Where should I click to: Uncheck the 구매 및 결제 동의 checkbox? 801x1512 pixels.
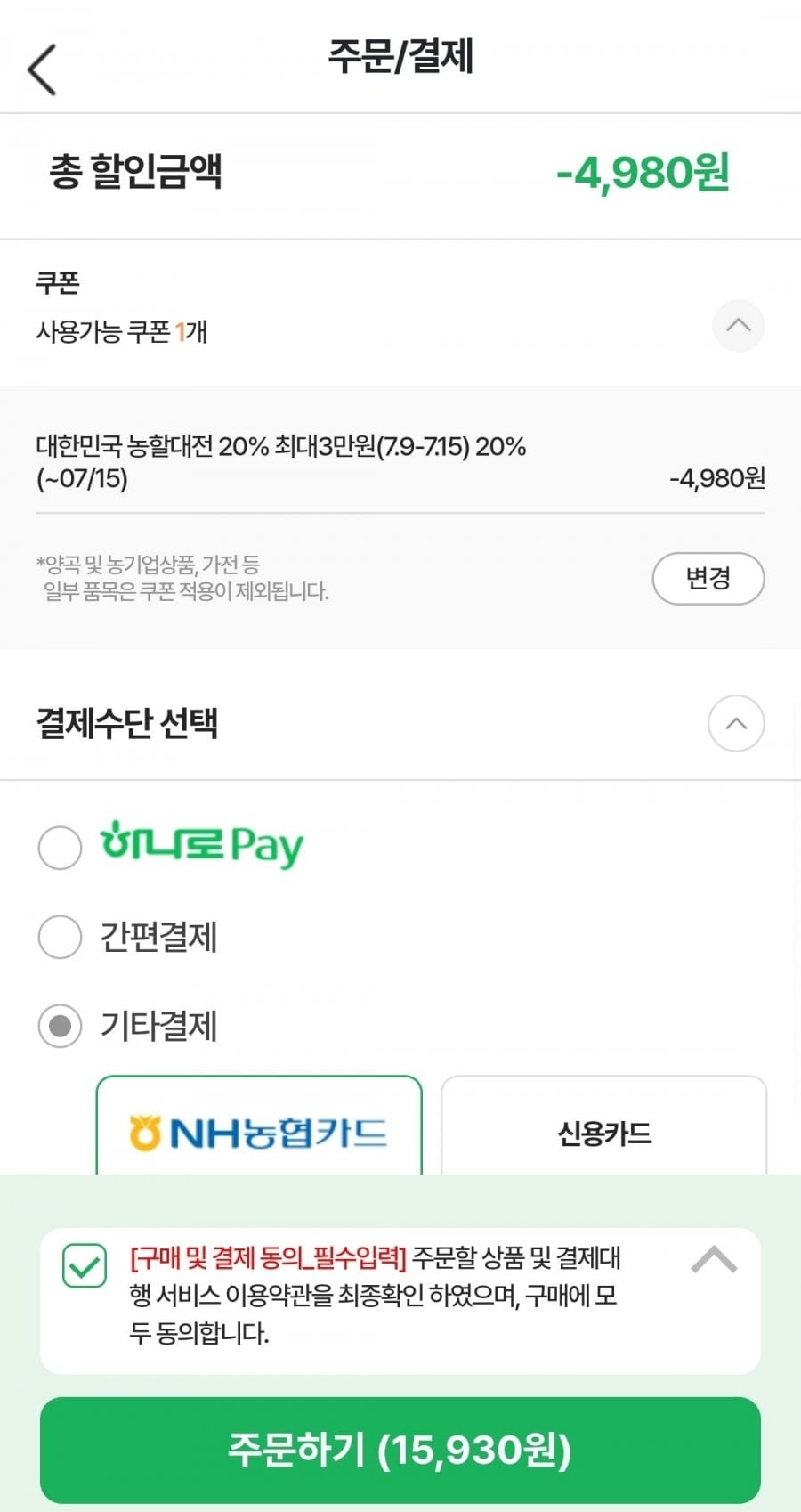[x=85, y=1265]
